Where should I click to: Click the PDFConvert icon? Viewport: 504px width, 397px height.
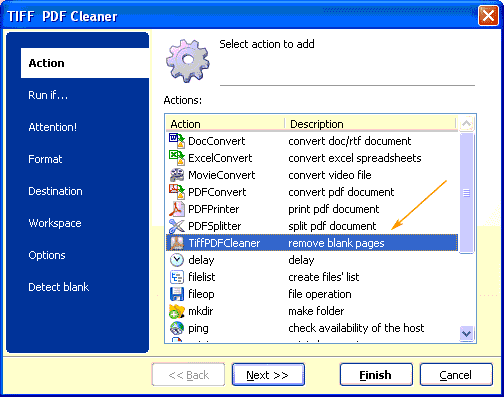177,192
